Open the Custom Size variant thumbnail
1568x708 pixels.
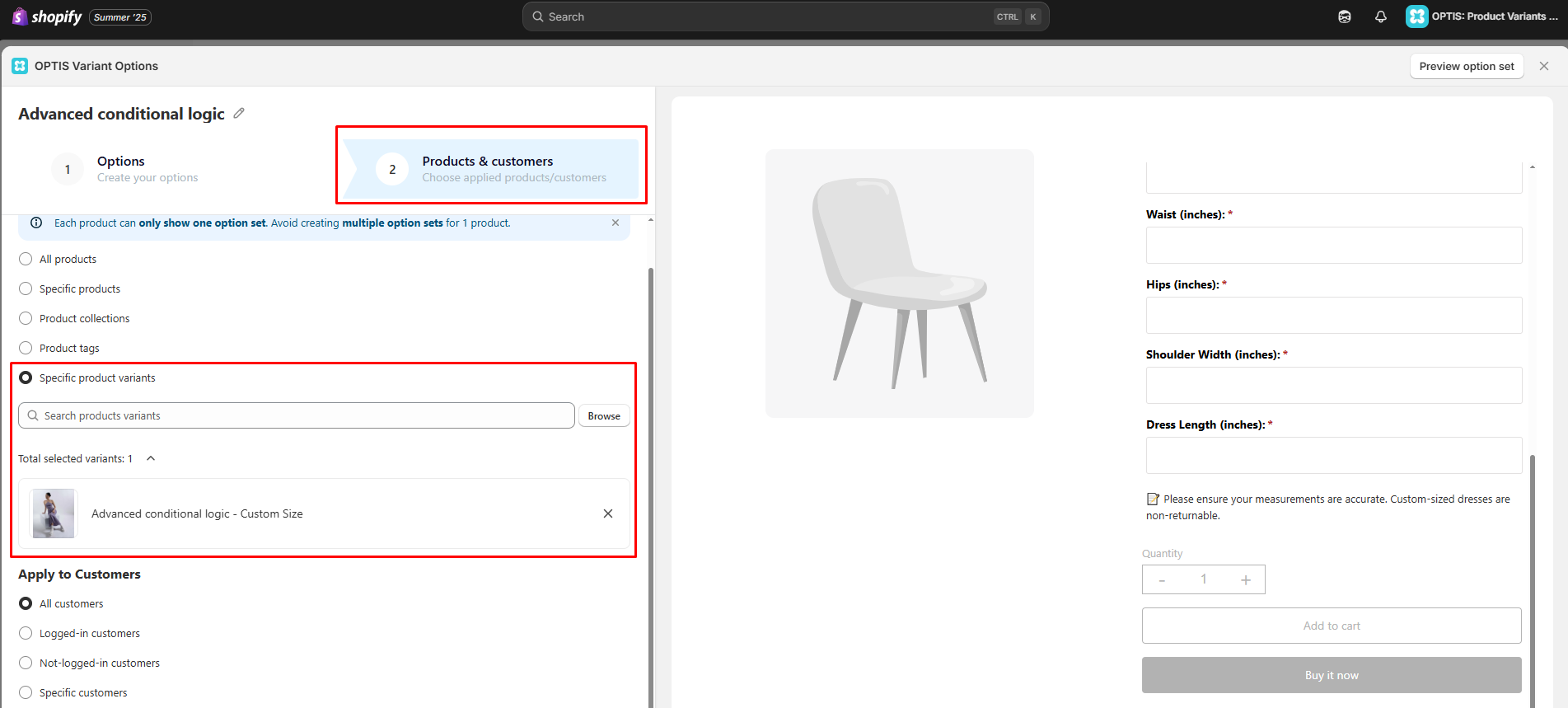(x=54, y=513)
